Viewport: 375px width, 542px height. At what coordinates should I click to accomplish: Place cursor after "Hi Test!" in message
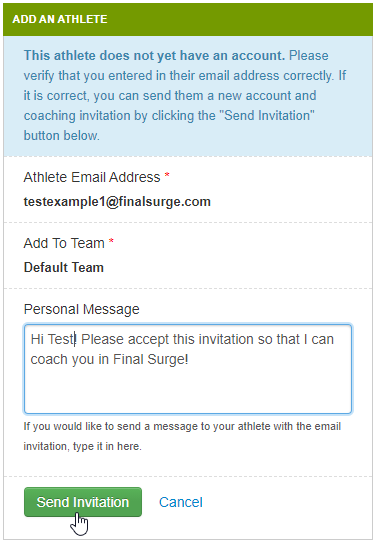click(x=76, y=339)
